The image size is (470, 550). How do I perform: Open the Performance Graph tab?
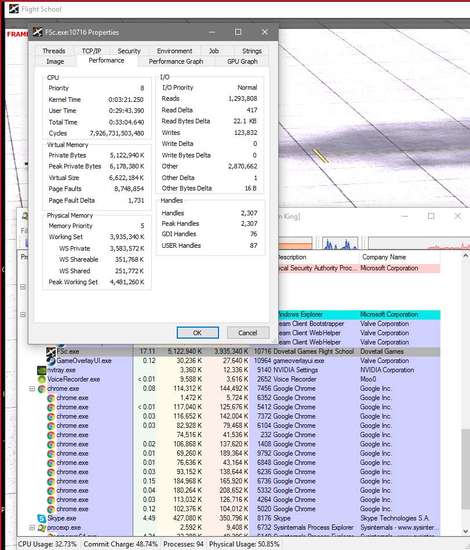pyautogui.click(x=176, y=61)
